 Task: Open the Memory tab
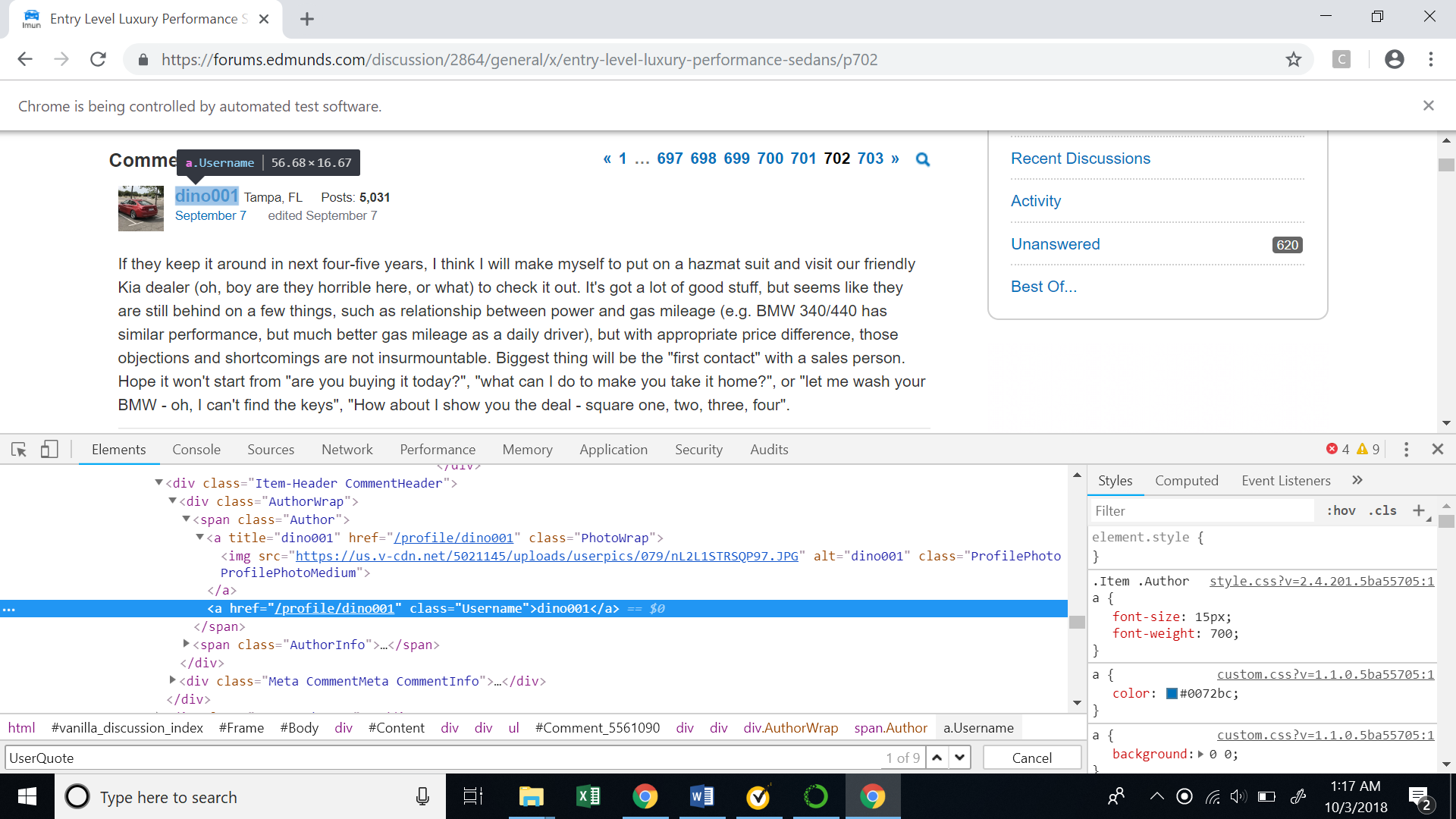point(527,450)
